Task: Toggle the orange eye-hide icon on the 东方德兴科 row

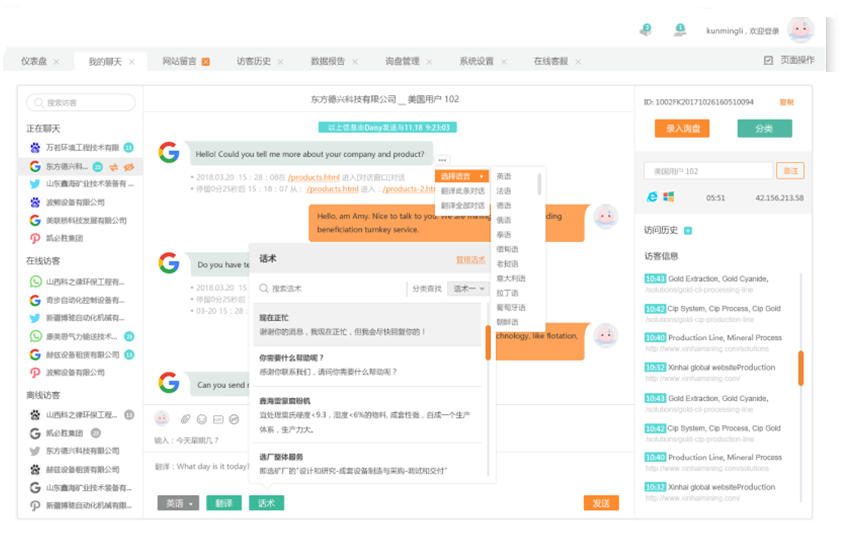Action: 129,167
